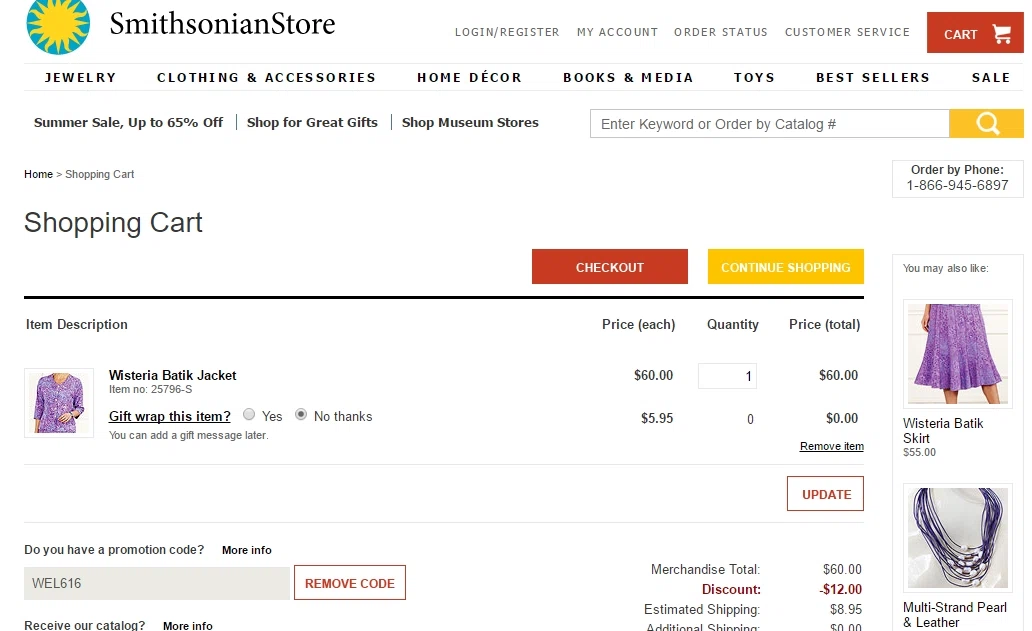The image size is (1032, 631).
Task: Click Remove Code button
Action: [x=349, y=583]
